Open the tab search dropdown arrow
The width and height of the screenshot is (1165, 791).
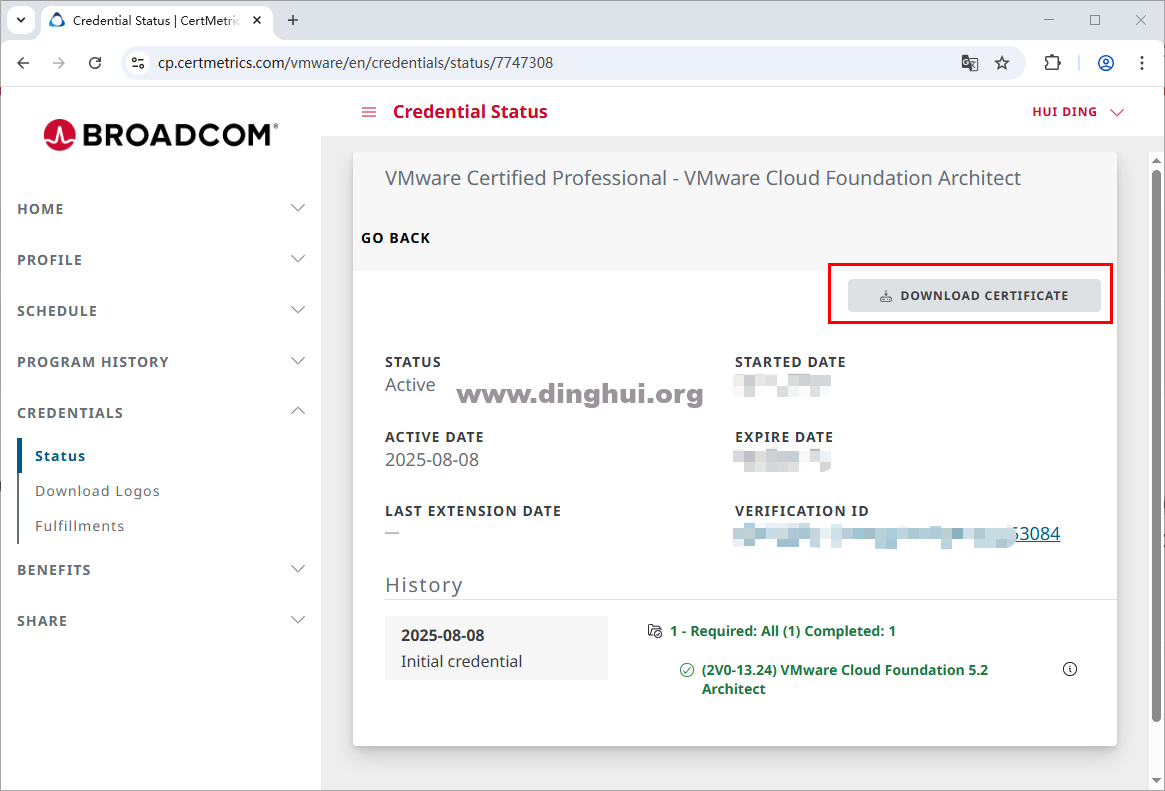click(21, 20)
